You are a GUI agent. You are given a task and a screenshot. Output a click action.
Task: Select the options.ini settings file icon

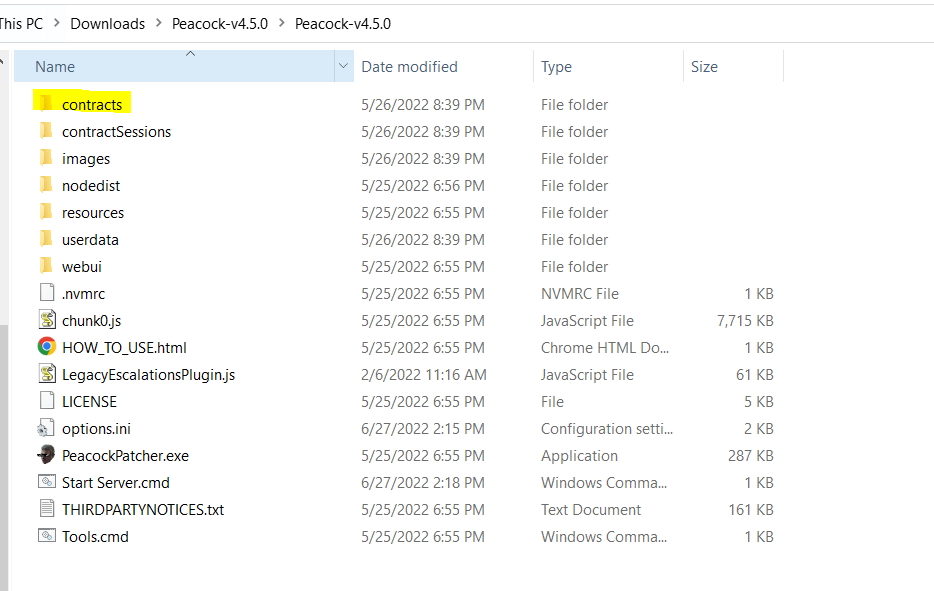tap(46, 428)
